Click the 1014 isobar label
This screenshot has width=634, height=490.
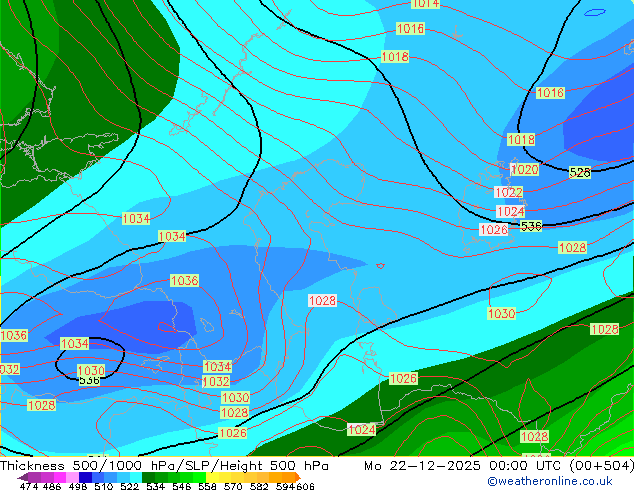tap(425, 4)
